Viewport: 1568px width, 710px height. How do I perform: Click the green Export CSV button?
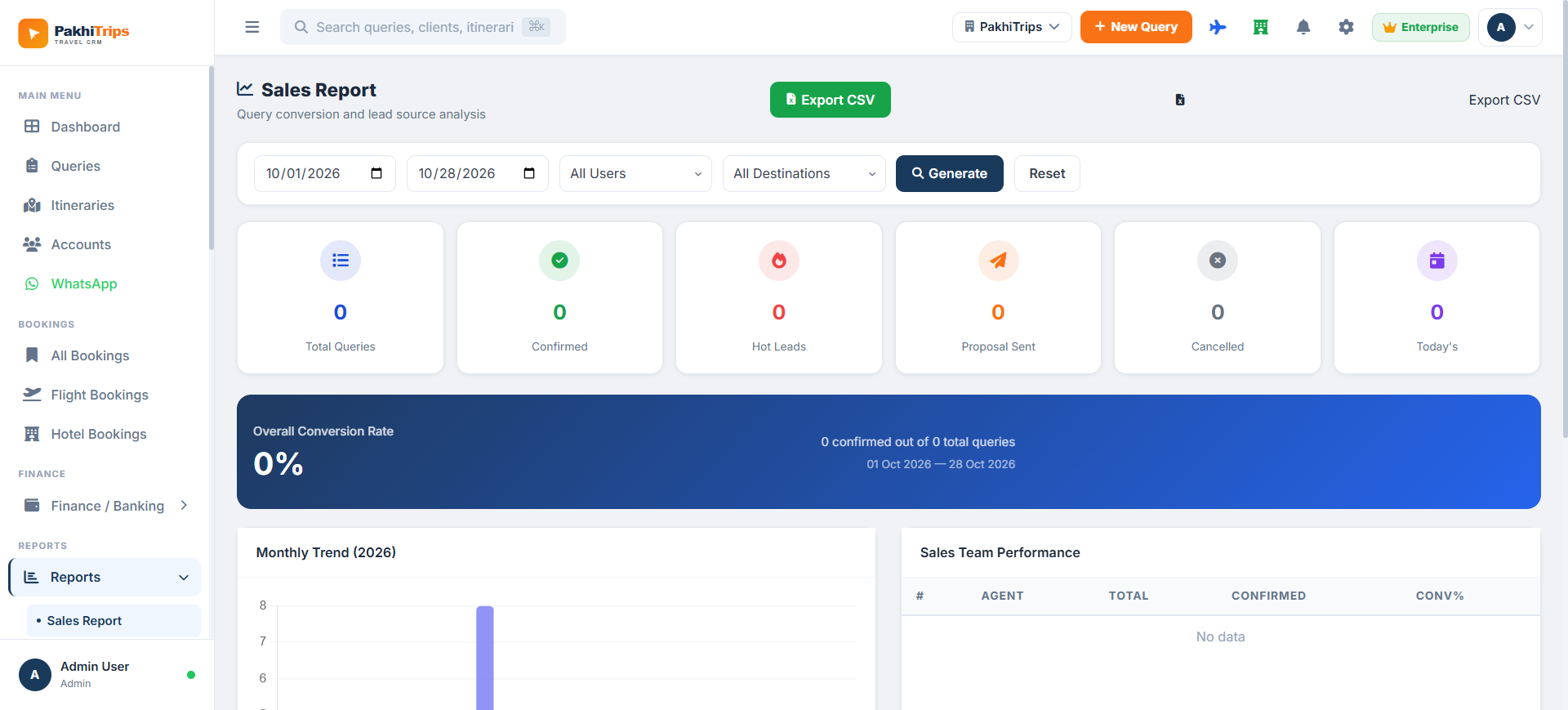[831, 100]
